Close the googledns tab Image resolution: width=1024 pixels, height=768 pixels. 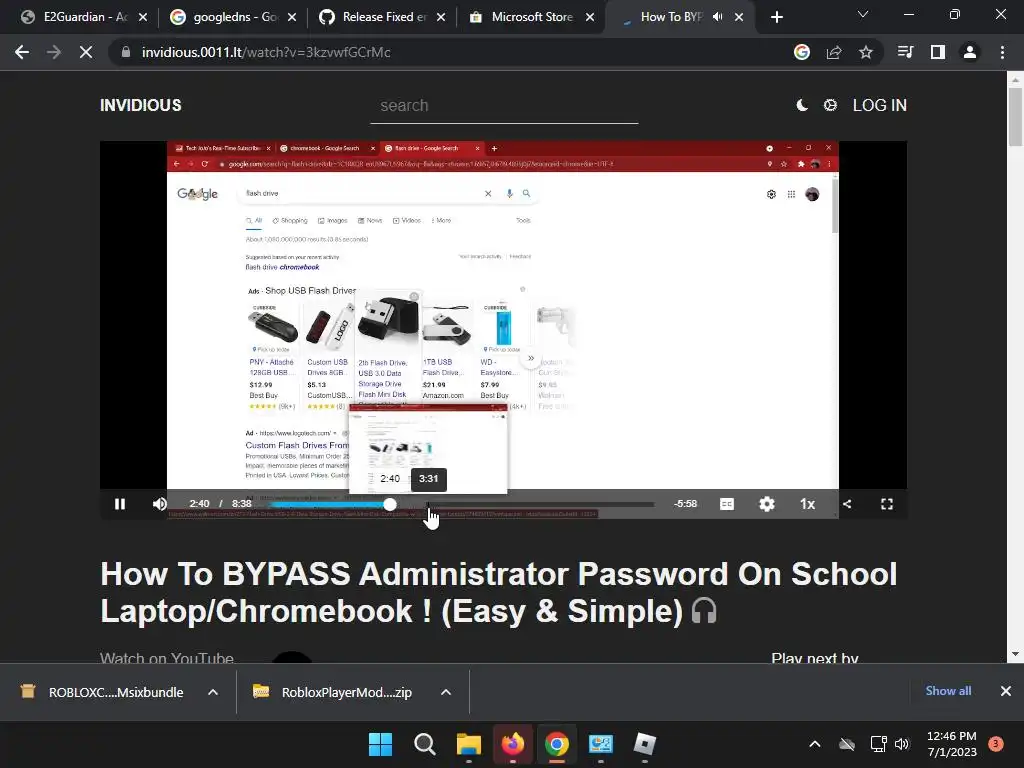tap(292, 17)
